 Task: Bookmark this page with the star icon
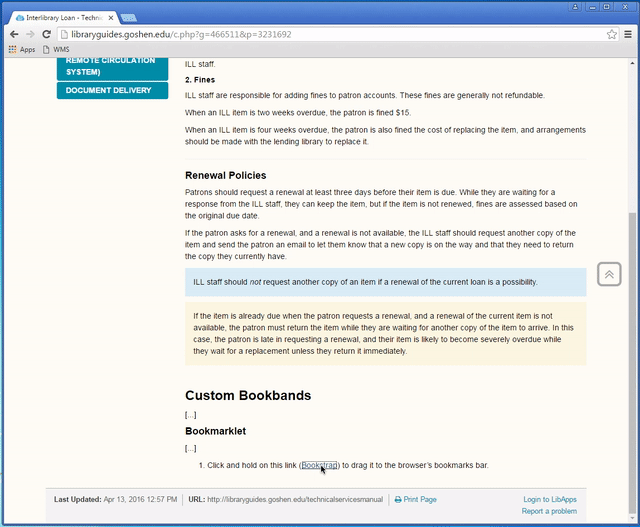click(612, 34)
